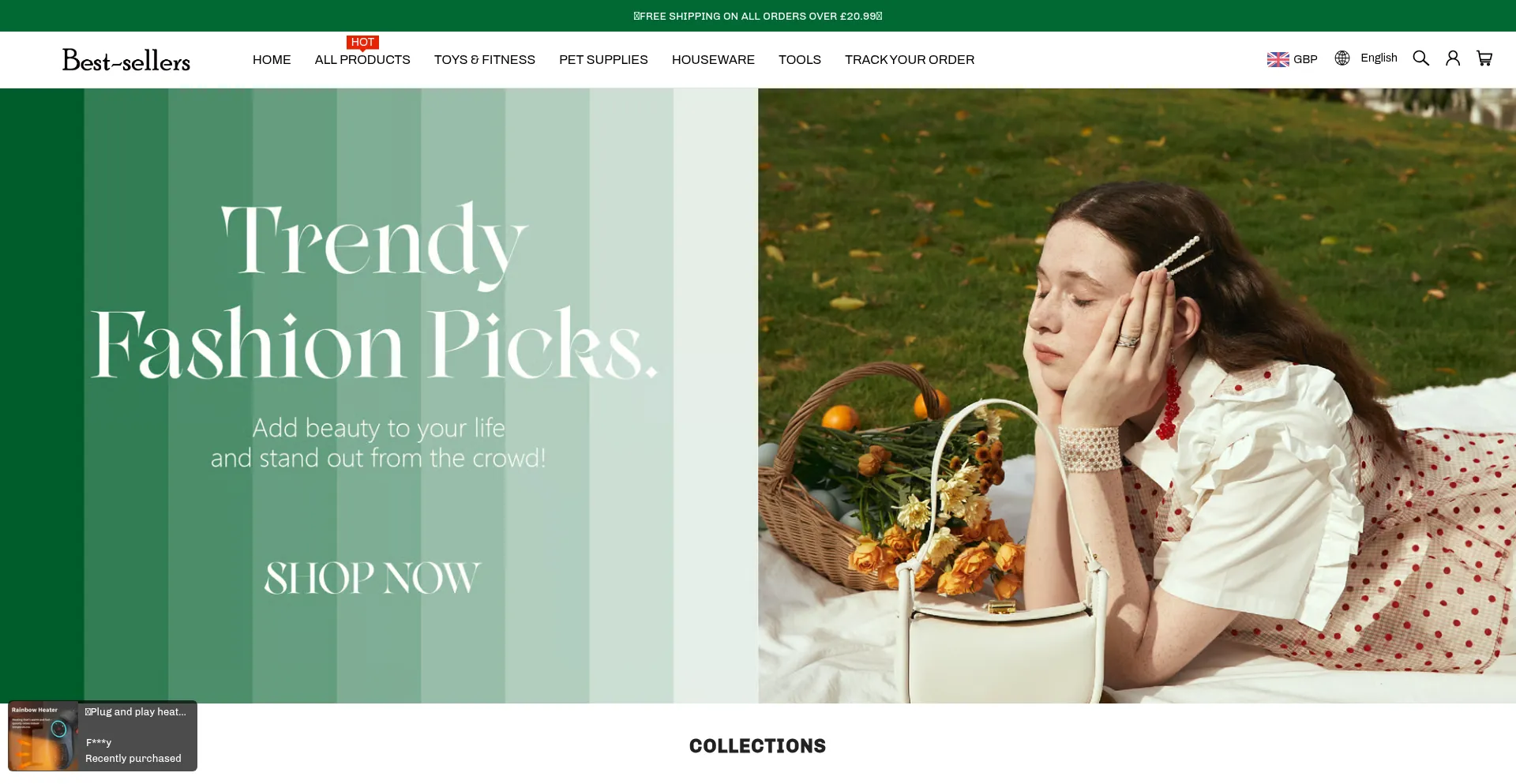Open the Rainbow Heater product thumbnail
The image size is (1516, 784).
43,736
